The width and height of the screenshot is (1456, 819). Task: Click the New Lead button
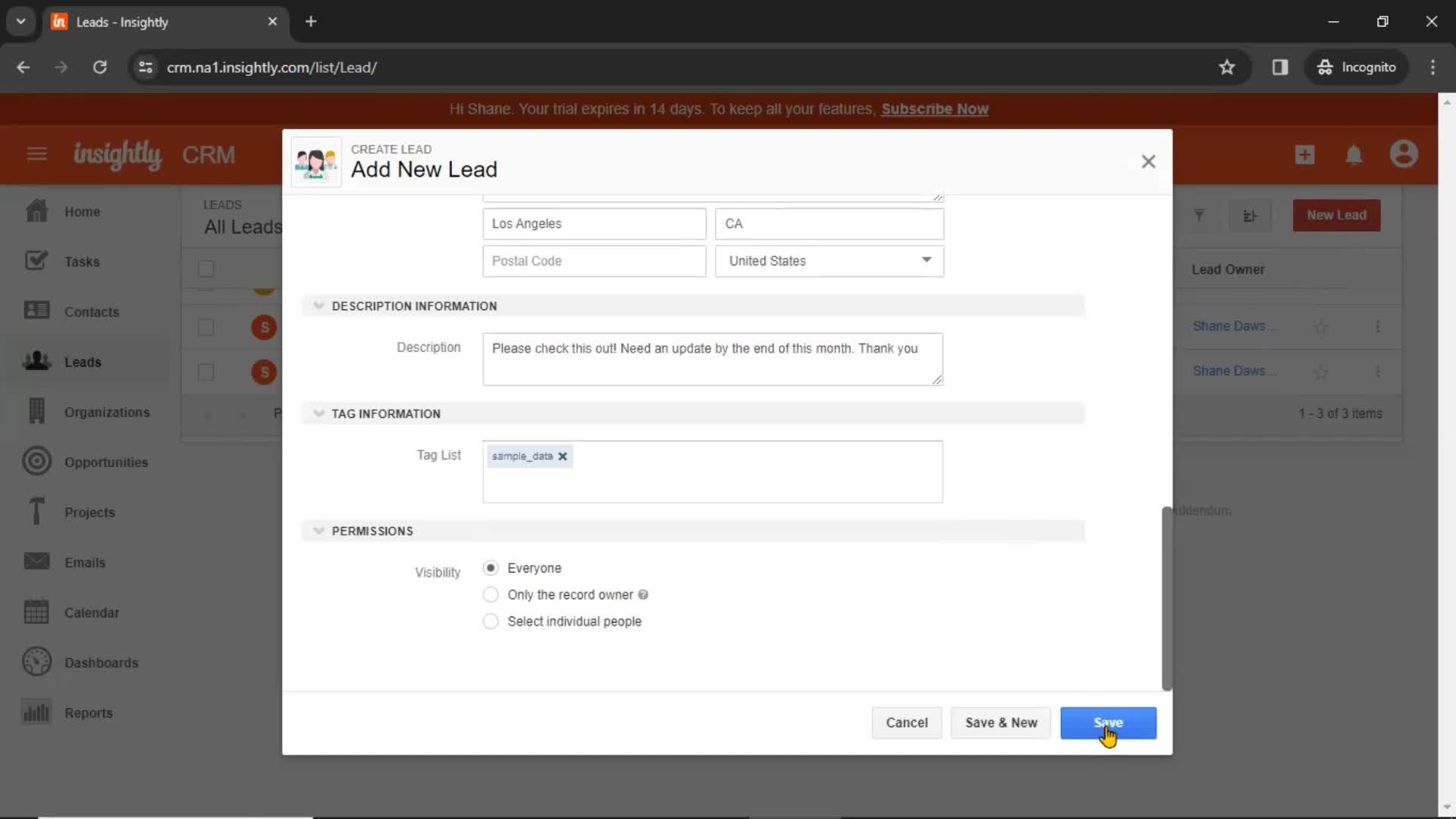(1336, 214)
